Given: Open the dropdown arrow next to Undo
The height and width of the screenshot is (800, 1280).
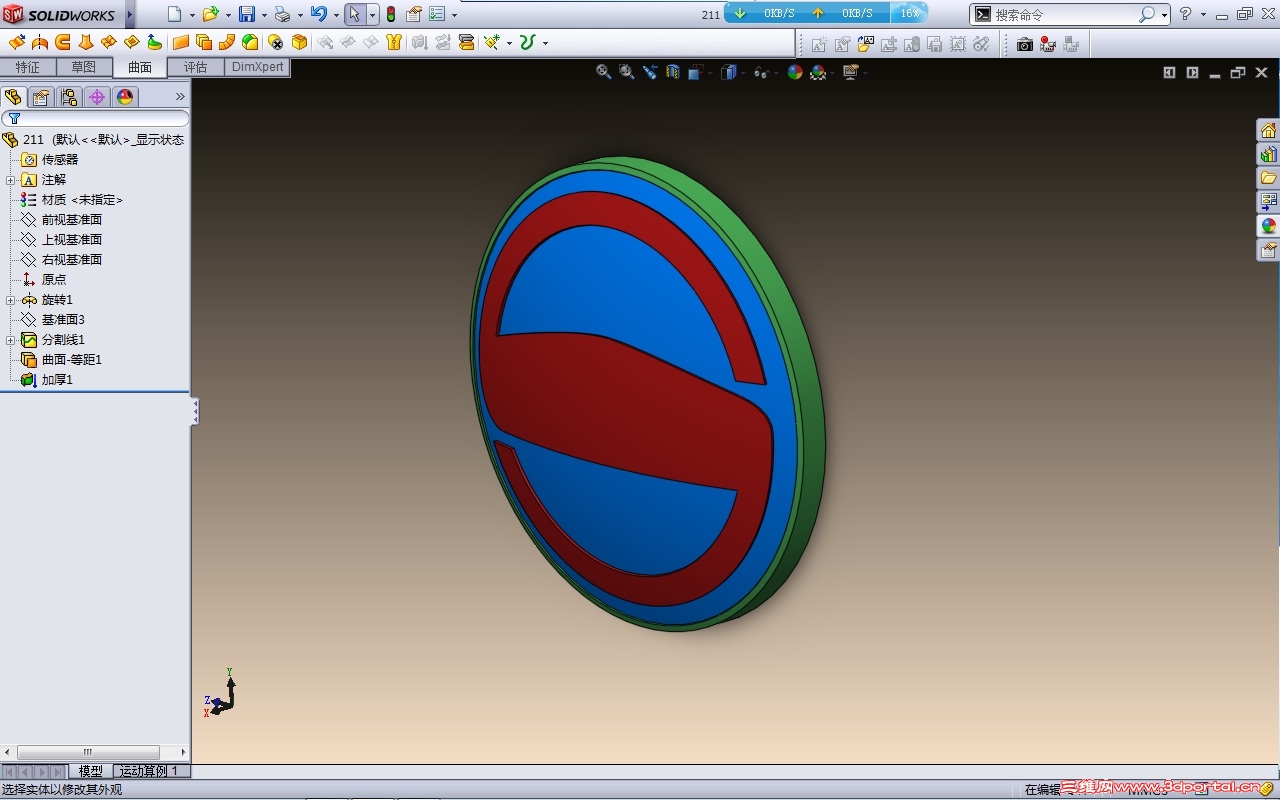Looking at the screenshot, I should [335, 15].
